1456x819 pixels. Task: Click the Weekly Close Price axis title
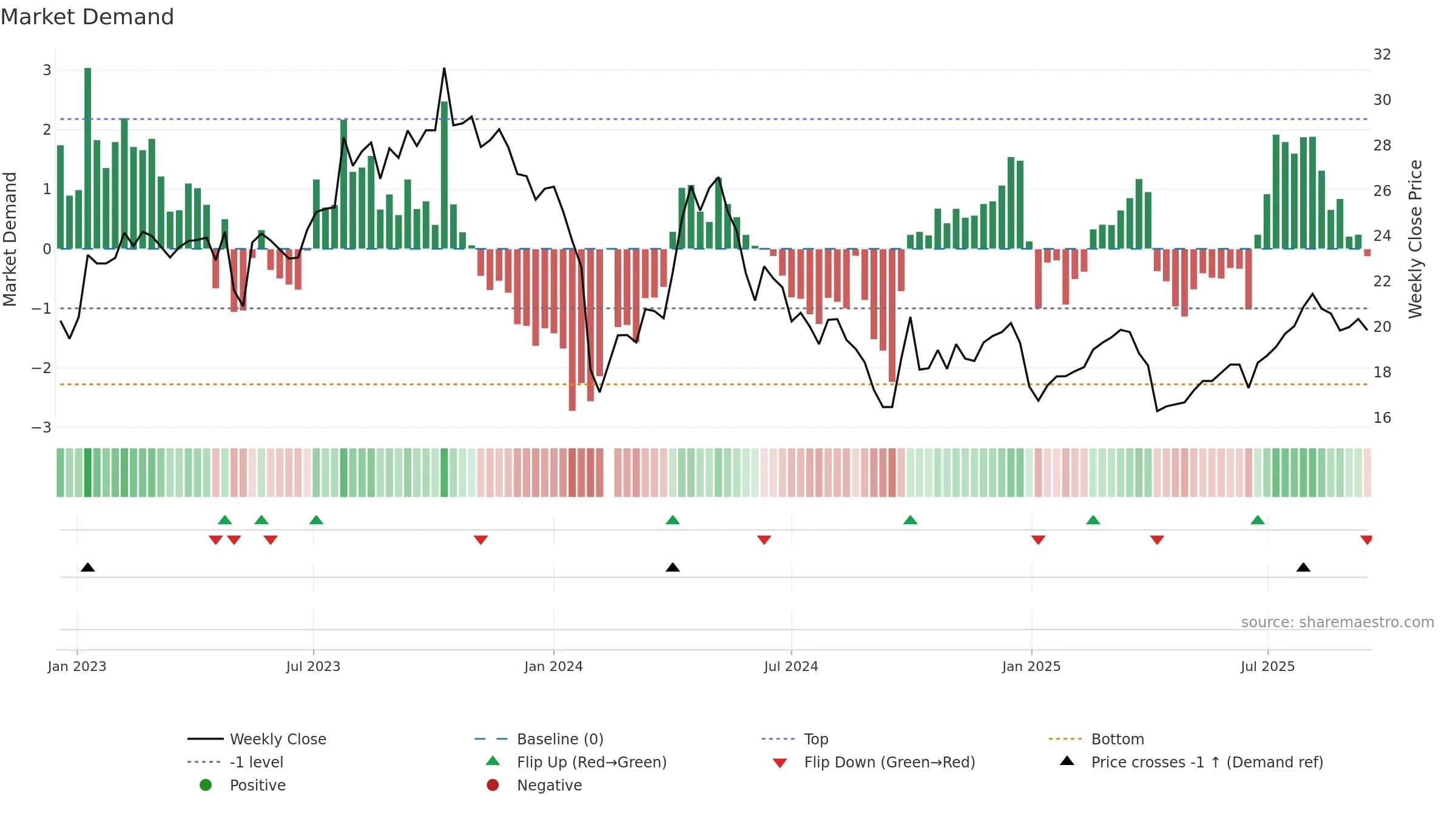click(1415, 239)
